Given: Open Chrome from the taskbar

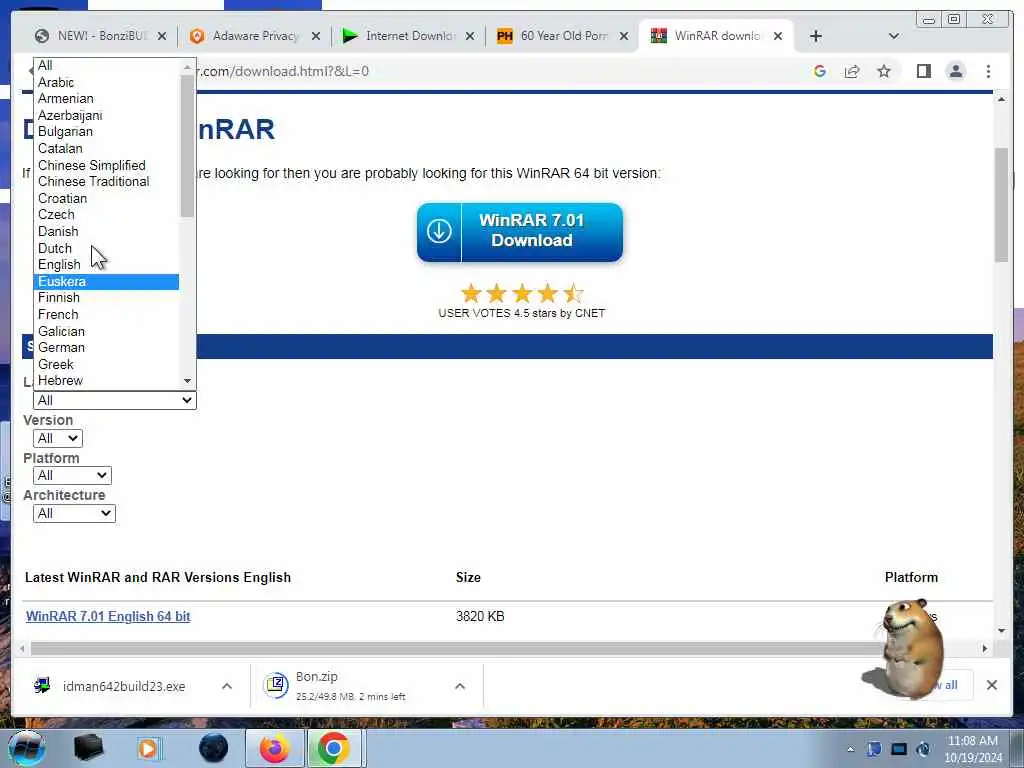Looking at the screenshot, I should (x=333, y=748).
